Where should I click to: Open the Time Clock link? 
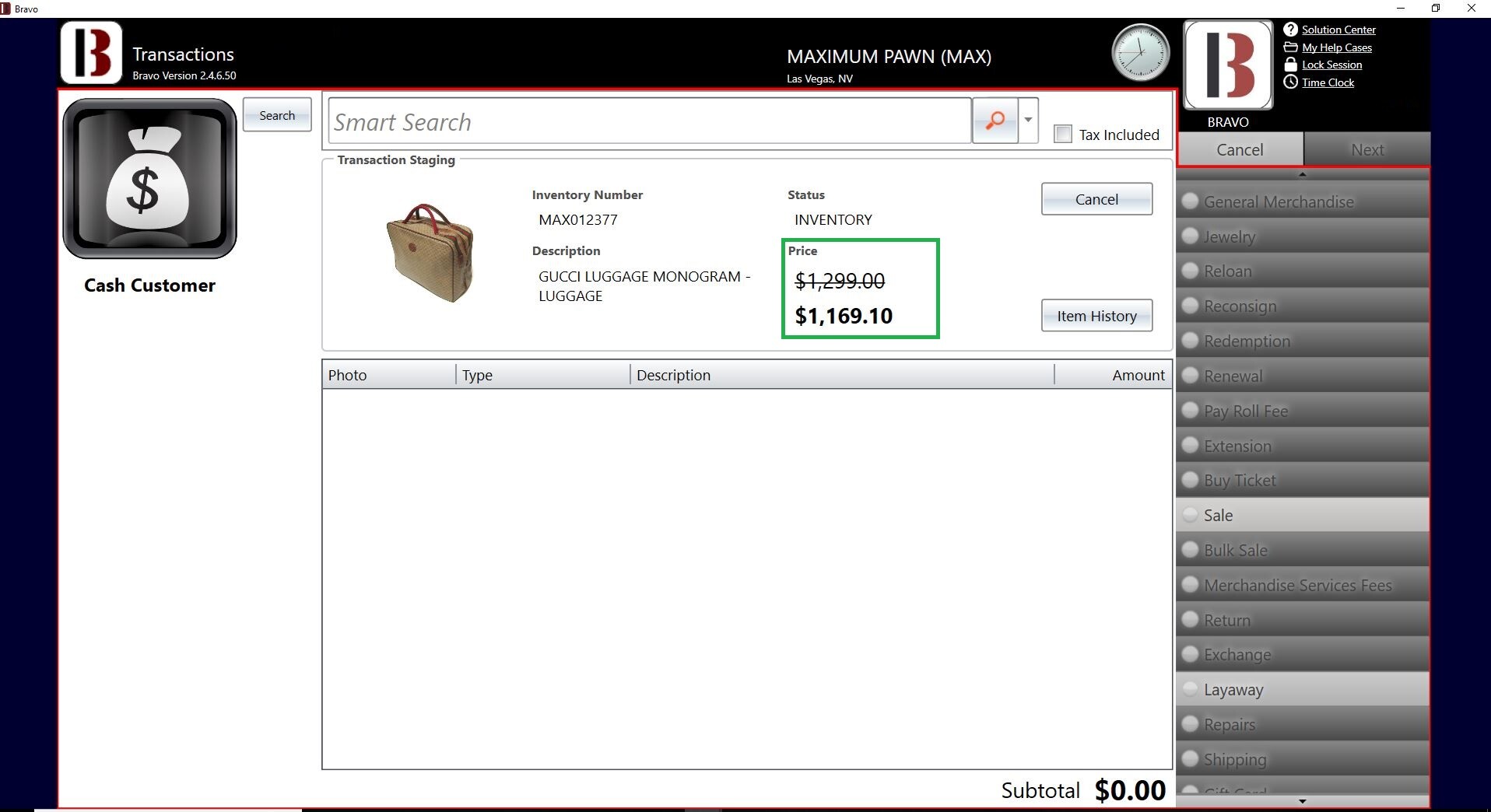tap(1328, 82)
